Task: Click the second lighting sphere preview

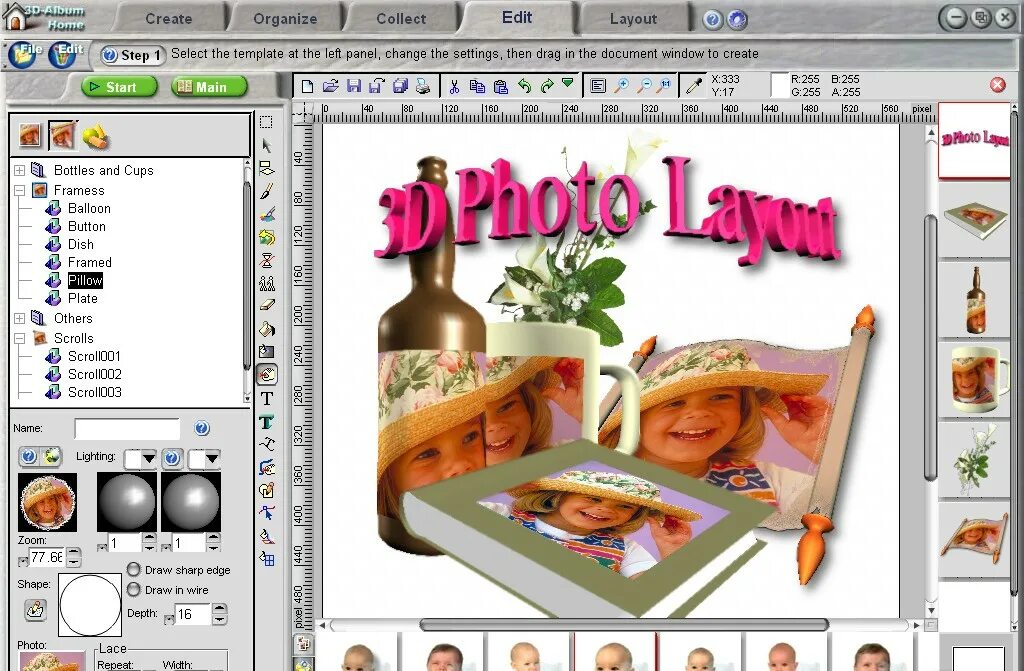Action: [191, 502]
